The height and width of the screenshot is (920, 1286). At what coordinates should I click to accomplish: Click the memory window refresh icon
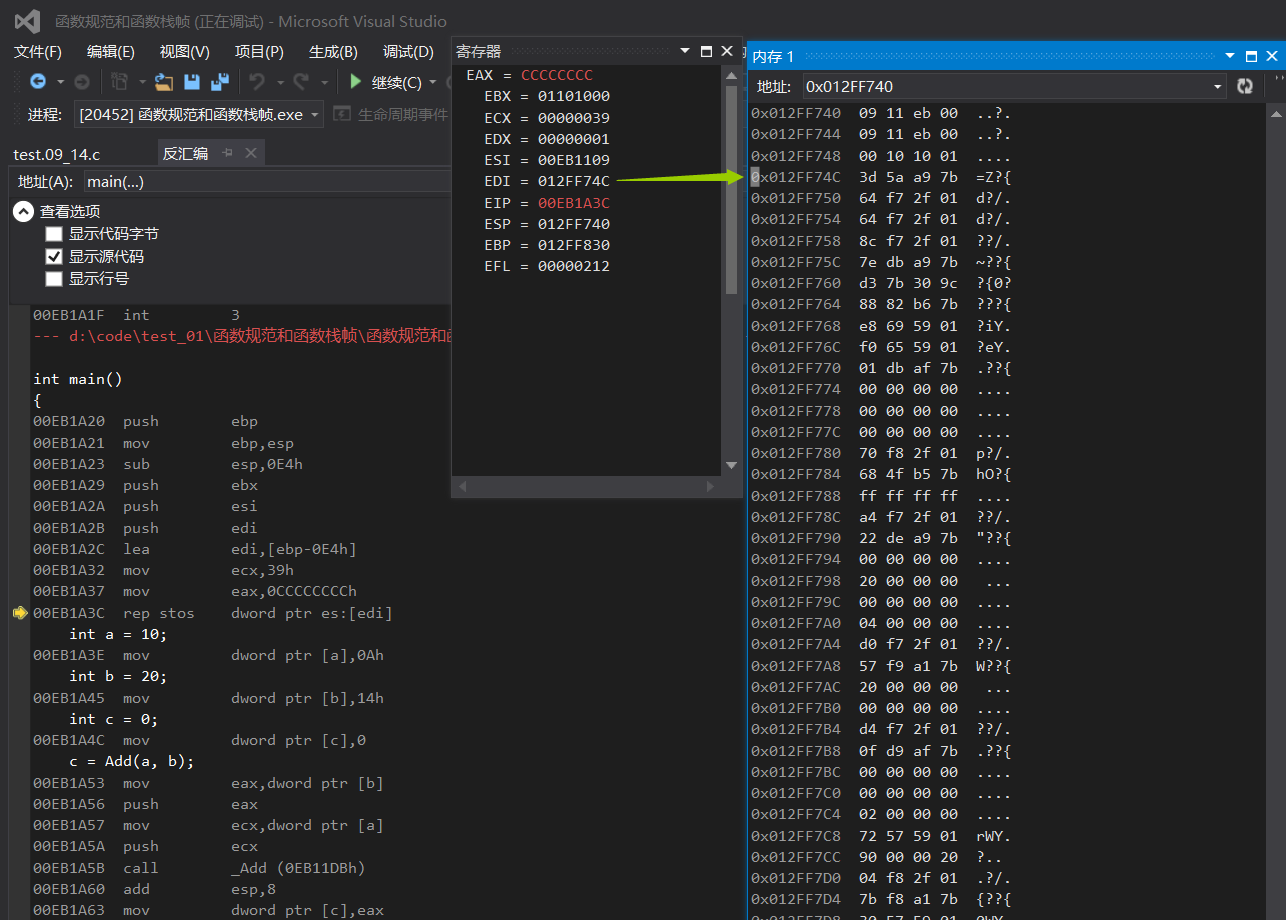pyautogui.click(x=1245, y=86)
